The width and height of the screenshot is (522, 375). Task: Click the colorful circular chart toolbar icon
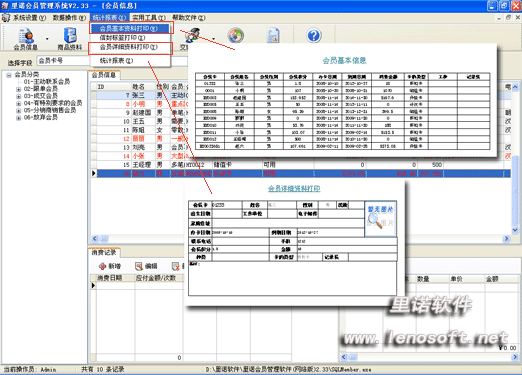[236, 35]
